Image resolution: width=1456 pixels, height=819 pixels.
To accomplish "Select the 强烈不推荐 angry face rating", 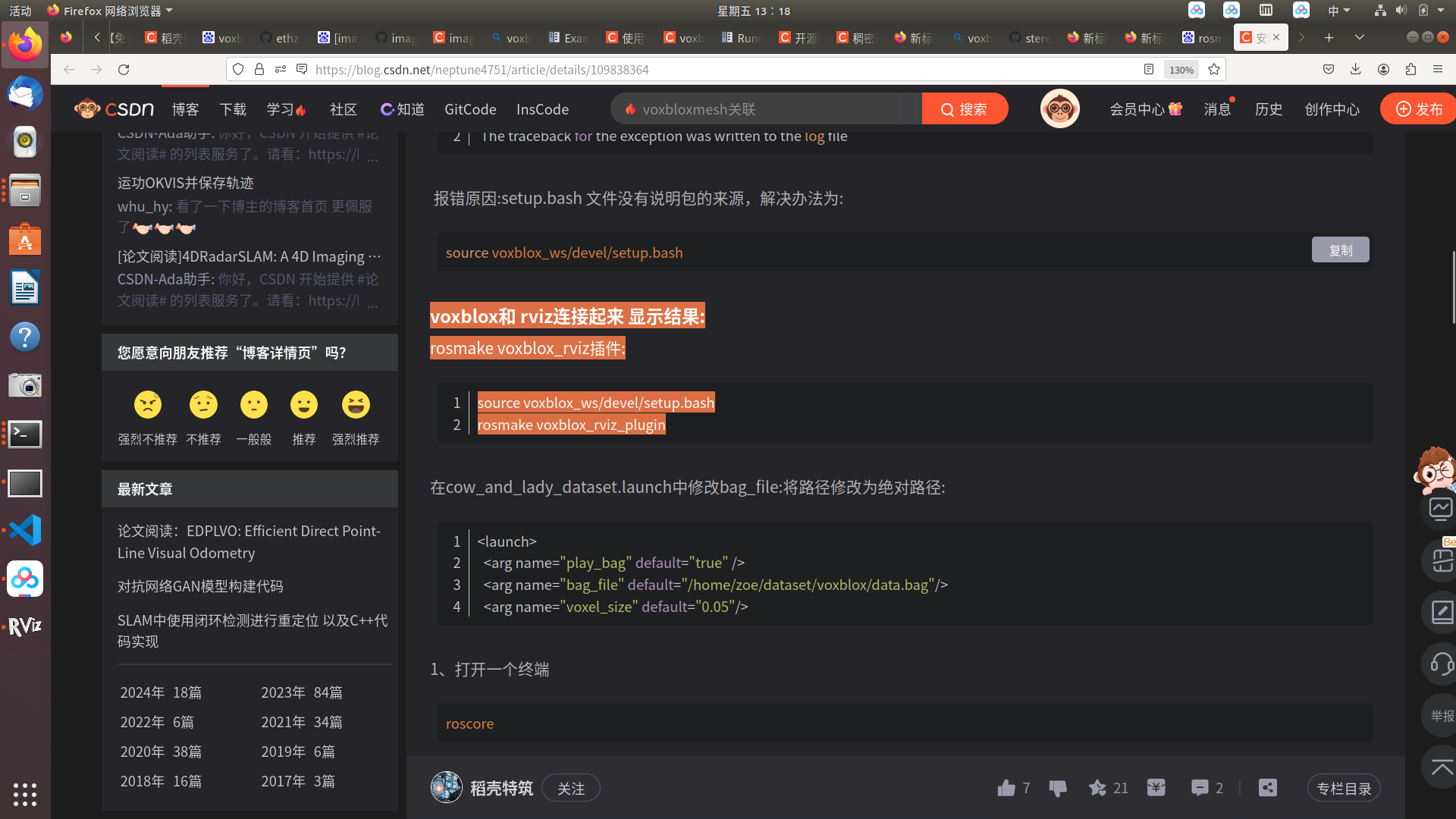I will (148, 405).
